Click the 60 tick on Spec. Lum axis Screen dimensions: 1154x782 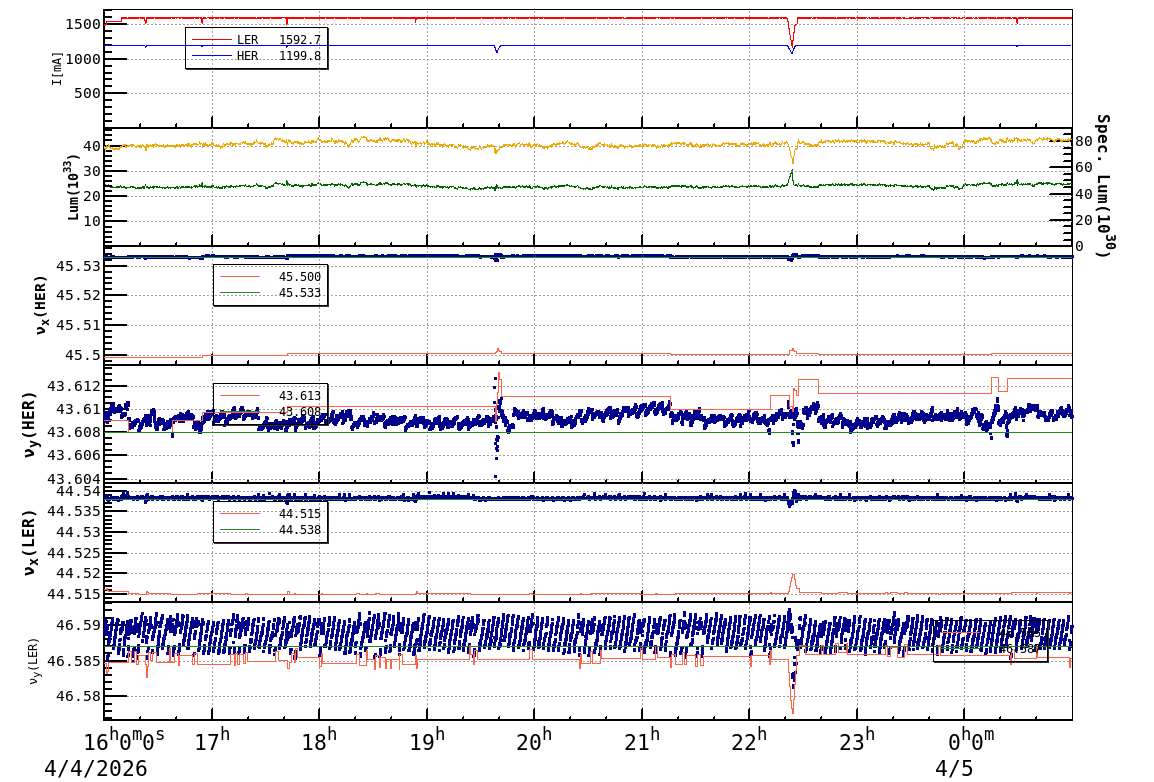pos(1083,168)
